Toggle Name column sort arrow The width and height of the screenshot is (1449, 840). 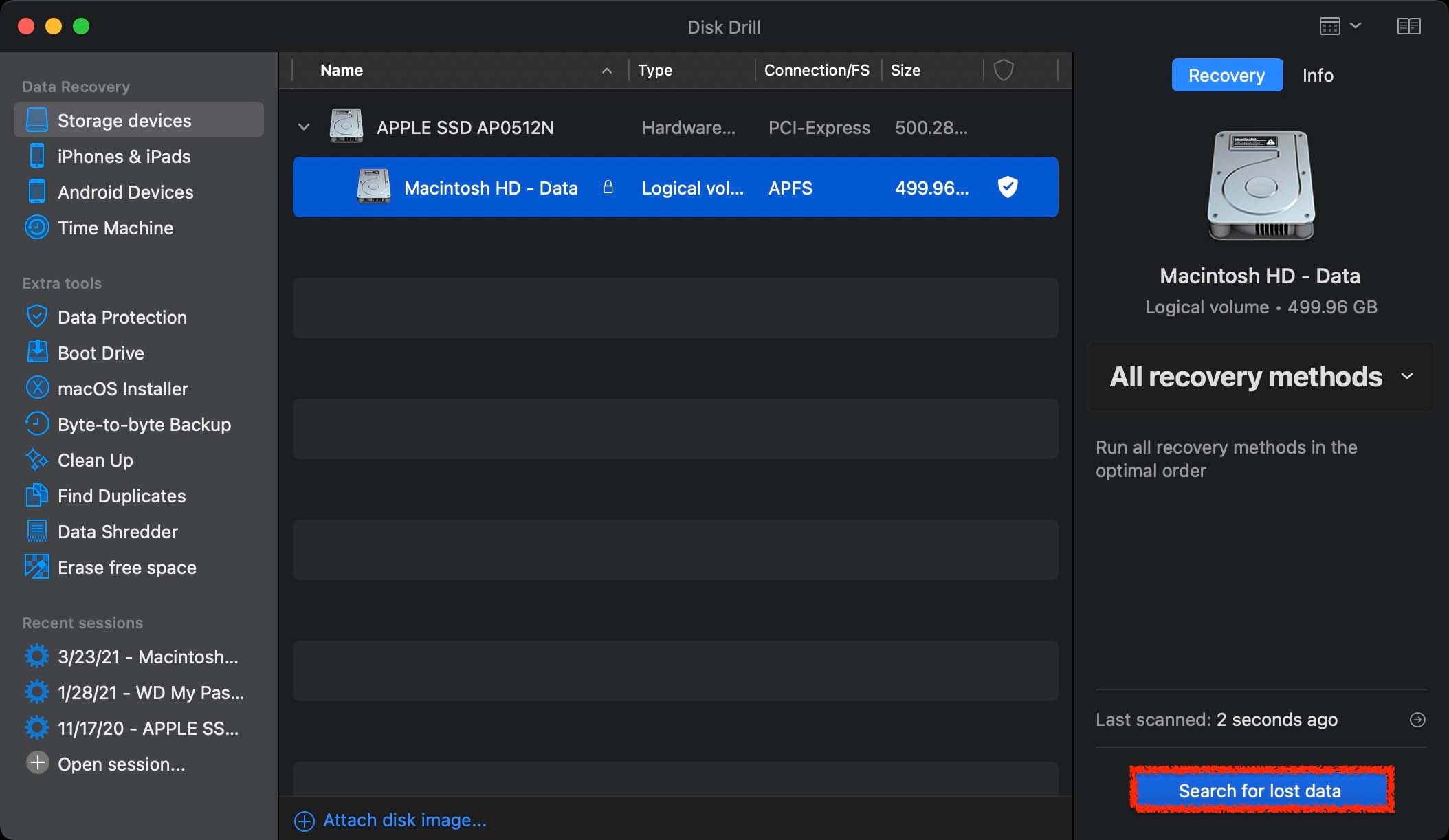[607, 70]
